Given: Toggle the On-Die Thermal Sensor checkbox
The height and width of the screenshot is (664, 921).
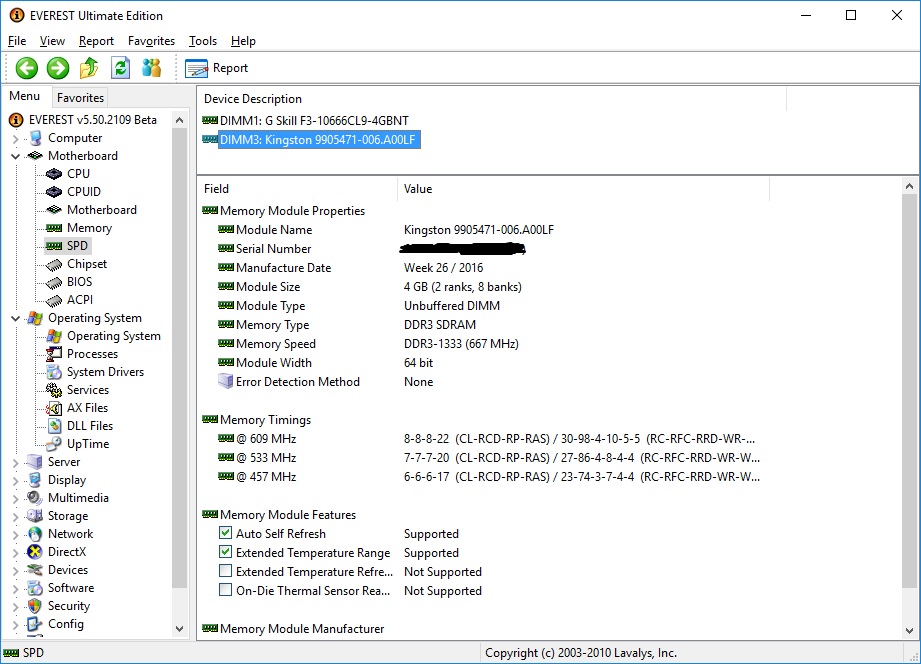Looking at the screenshot, I should [x=226, y=591].
